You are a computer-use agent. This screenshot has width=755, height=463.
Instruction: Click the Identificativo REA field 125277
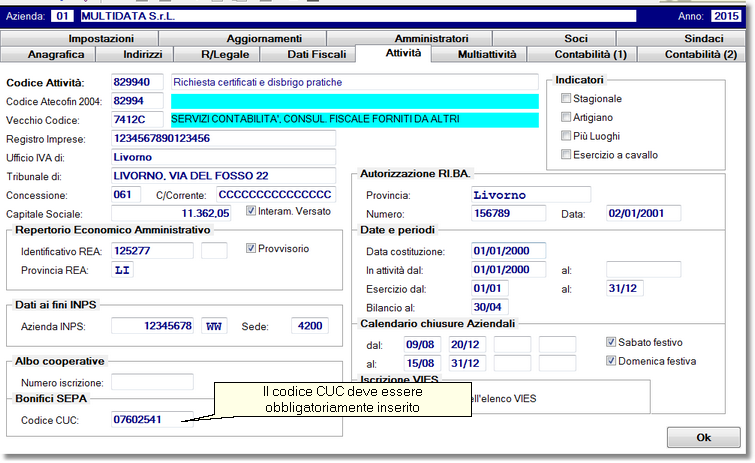pos(152,251)
